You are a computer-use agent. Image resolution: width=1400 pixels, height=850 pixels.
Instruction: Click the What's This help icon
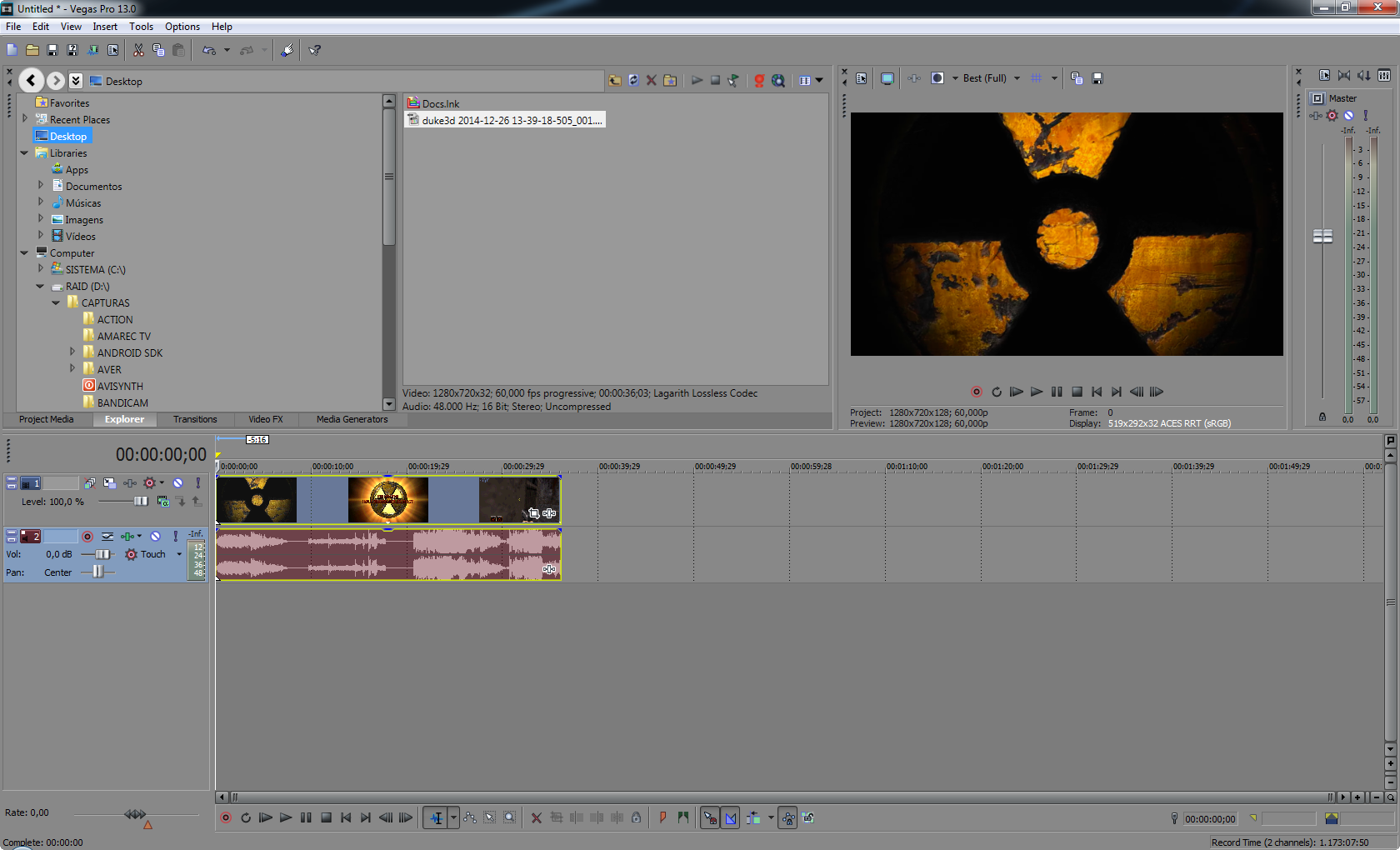pos(314,50)
